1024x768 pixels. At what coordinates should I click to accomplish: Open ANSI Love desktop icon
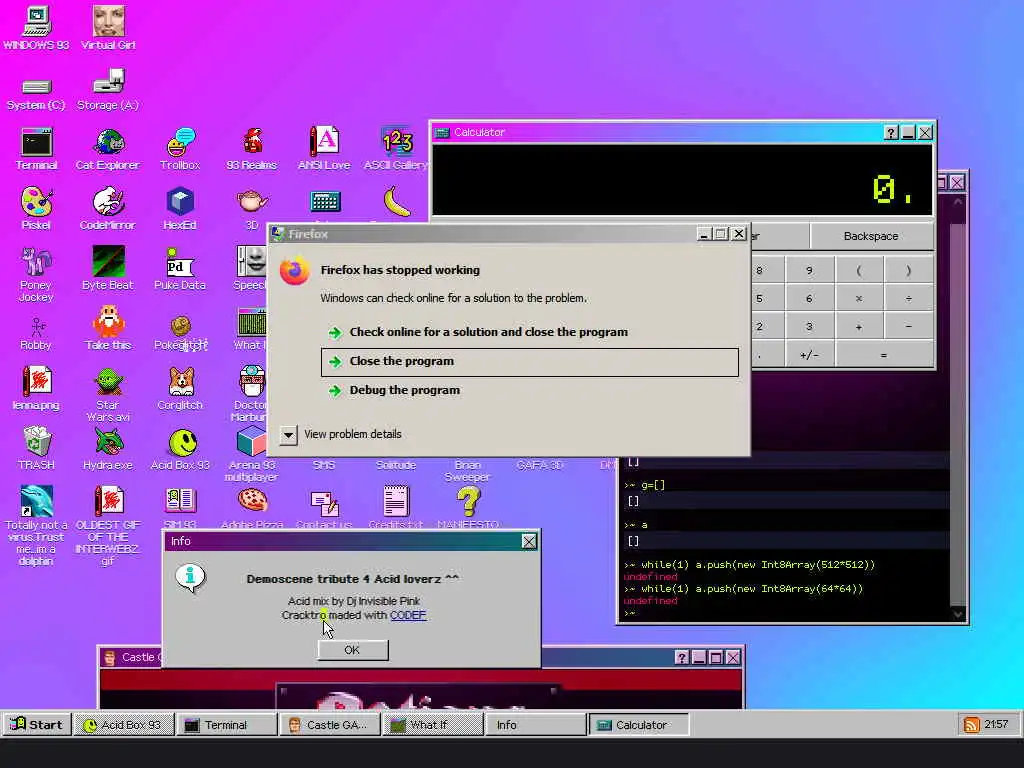(x=324, y=149)
